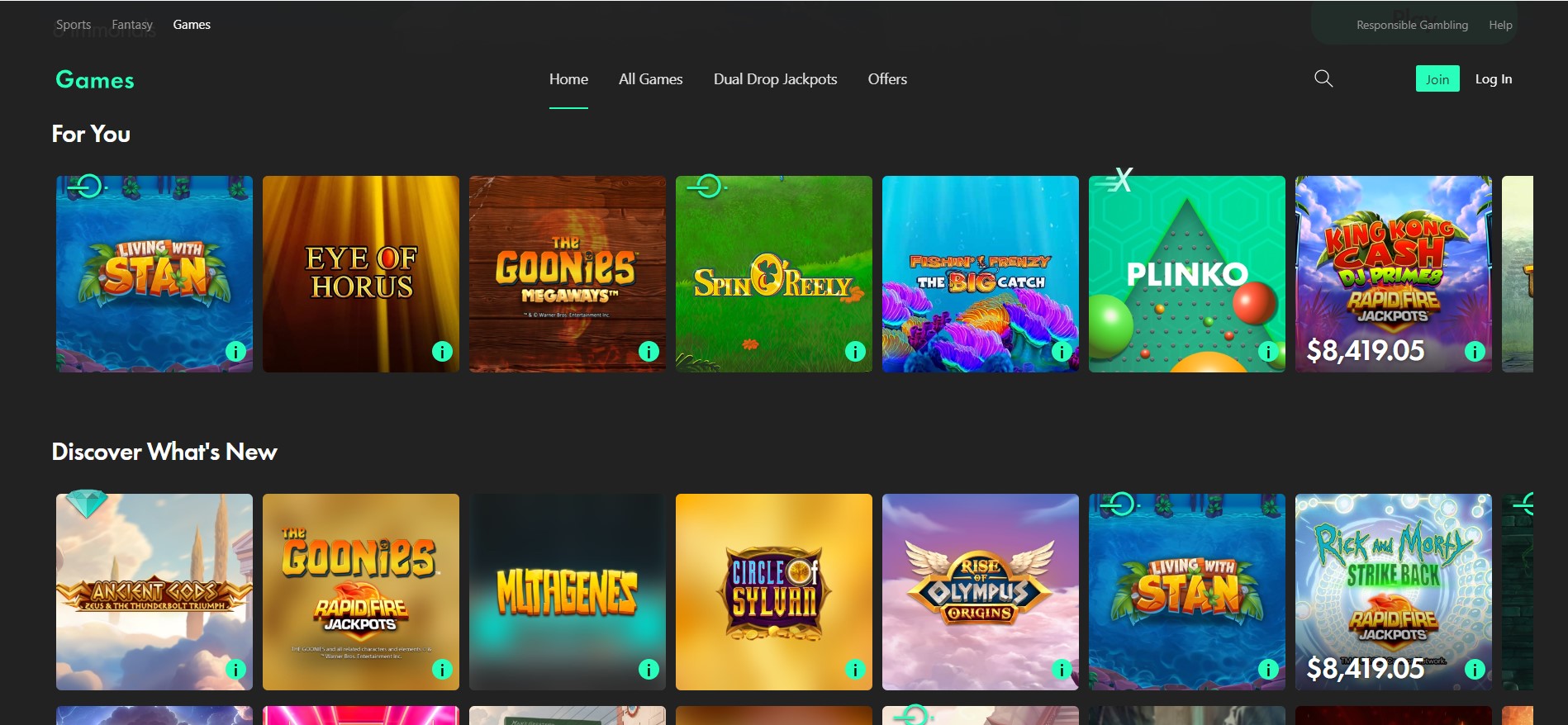Image resolution: width=1568 pixels, height=725 pixels.
Task: Show info for Spin O'Reely
Action: pyautogui.click(x=855, y=352)
